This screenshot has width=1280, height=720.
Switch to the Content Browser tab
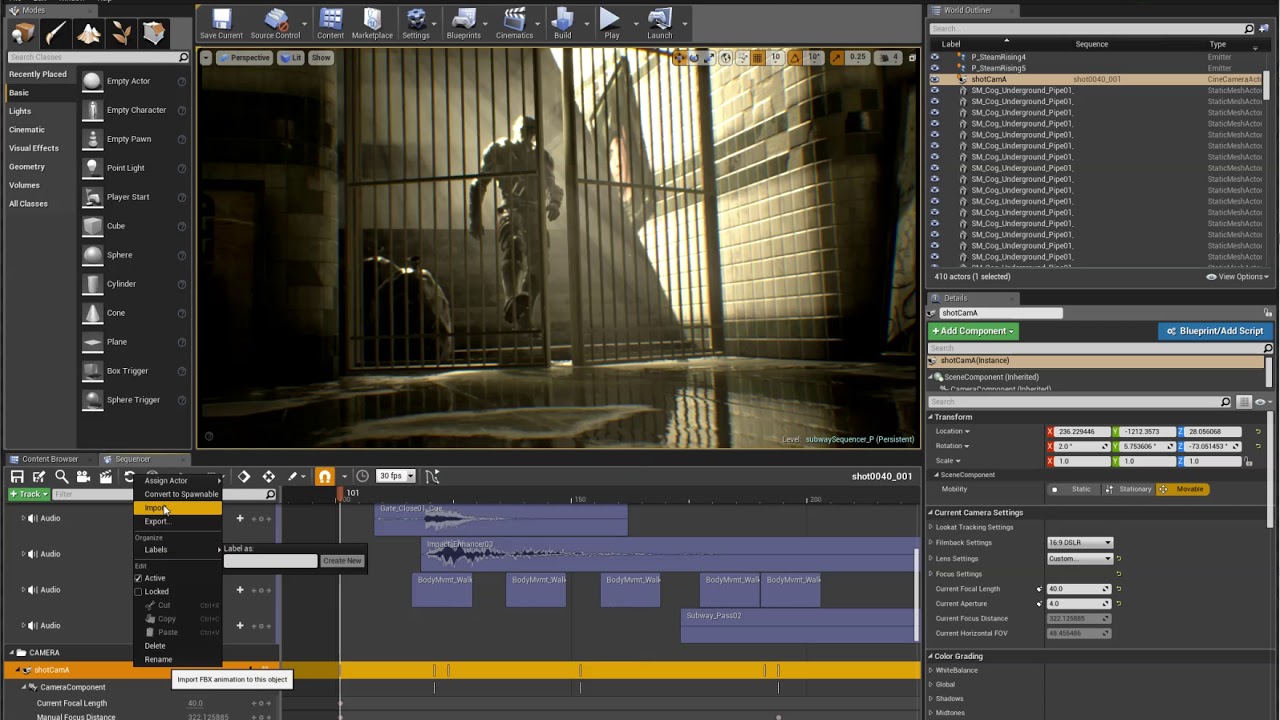pyautogui.click(x=49, y=459)
